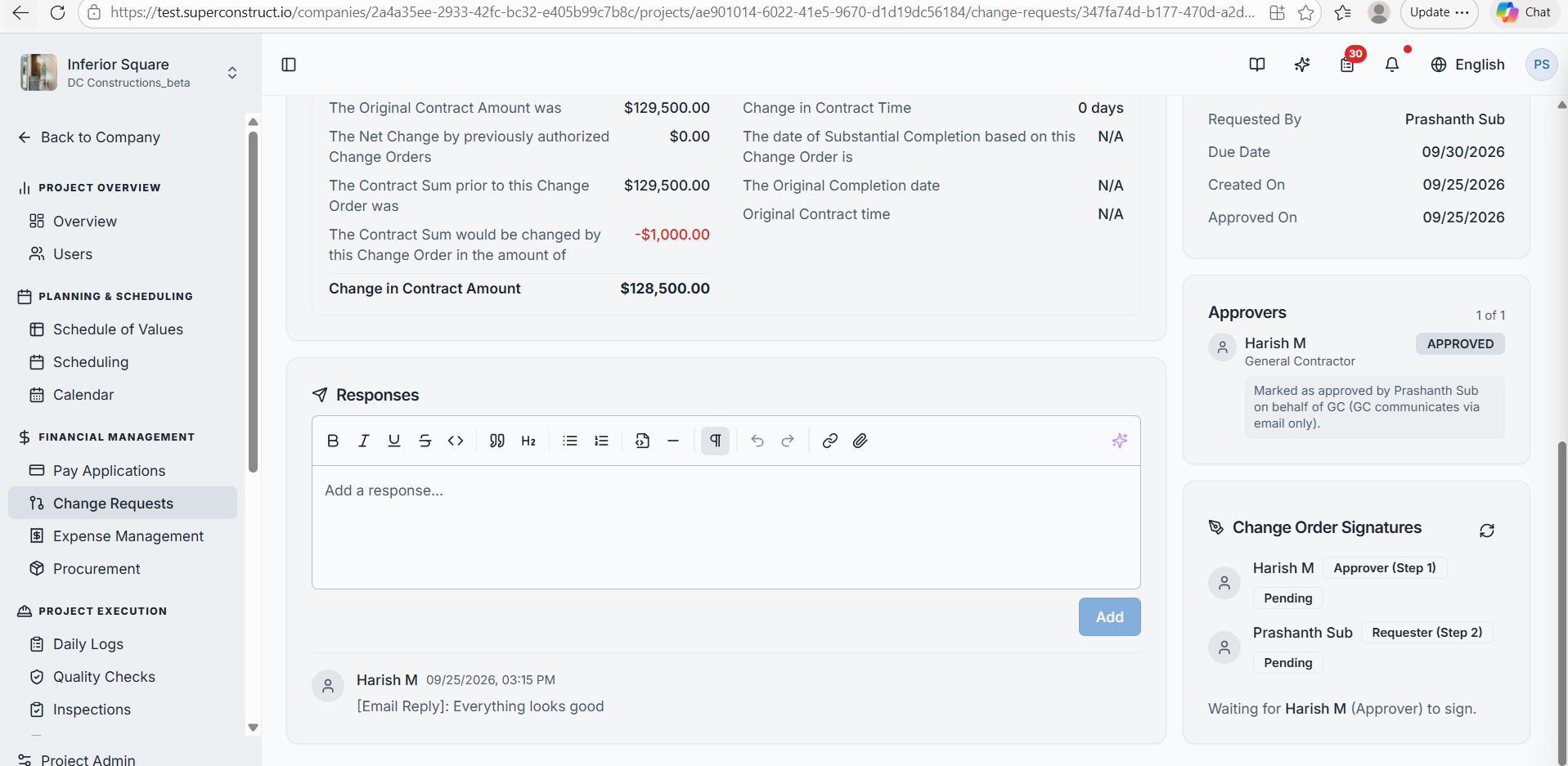Toggle the paragraph format button
1568x766 pixels.
[715, 441]
